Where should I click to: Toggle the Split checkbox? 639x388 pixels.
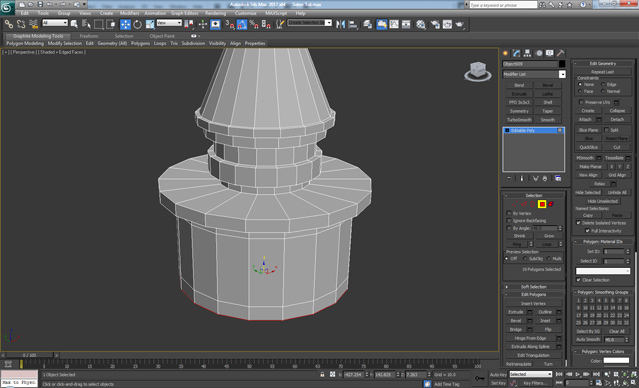[x=606, y=130]
